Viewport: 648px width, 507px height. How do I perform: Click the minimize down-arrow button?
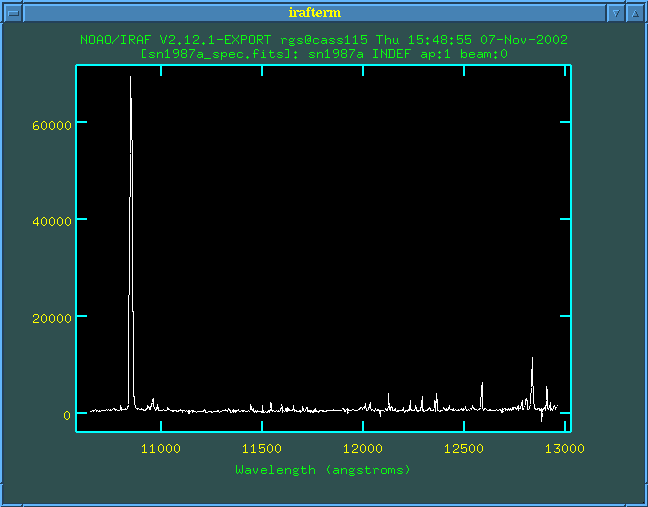coord(616,12)
